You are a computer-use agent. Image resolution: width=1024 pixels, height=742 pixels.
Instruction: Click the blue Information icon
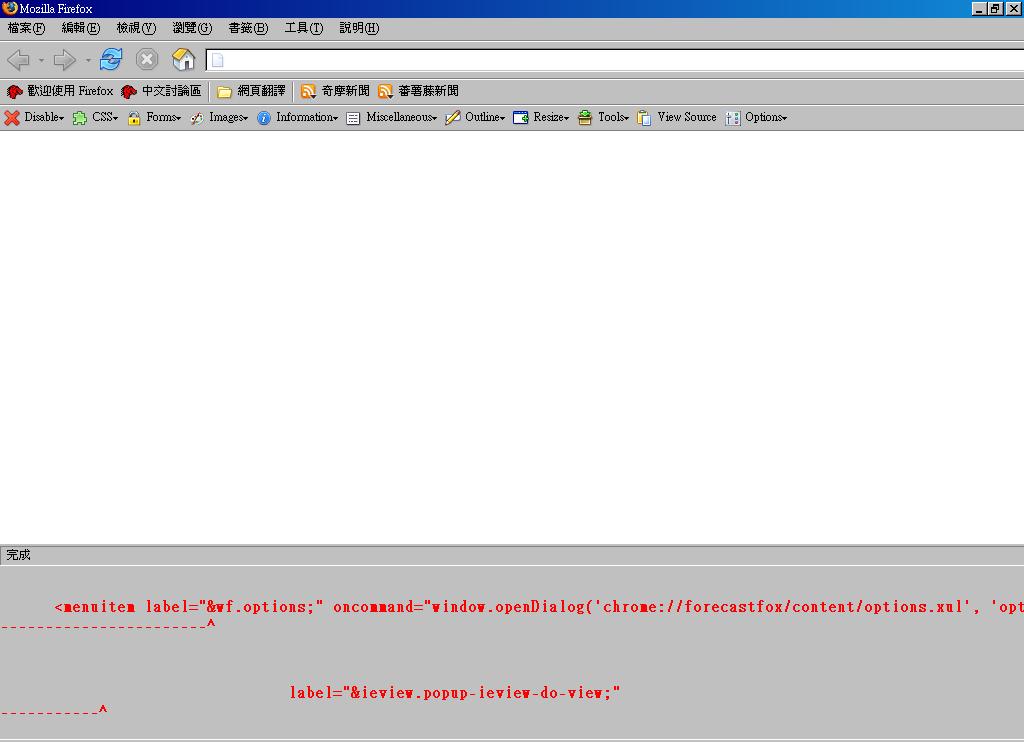coord(264,118)
